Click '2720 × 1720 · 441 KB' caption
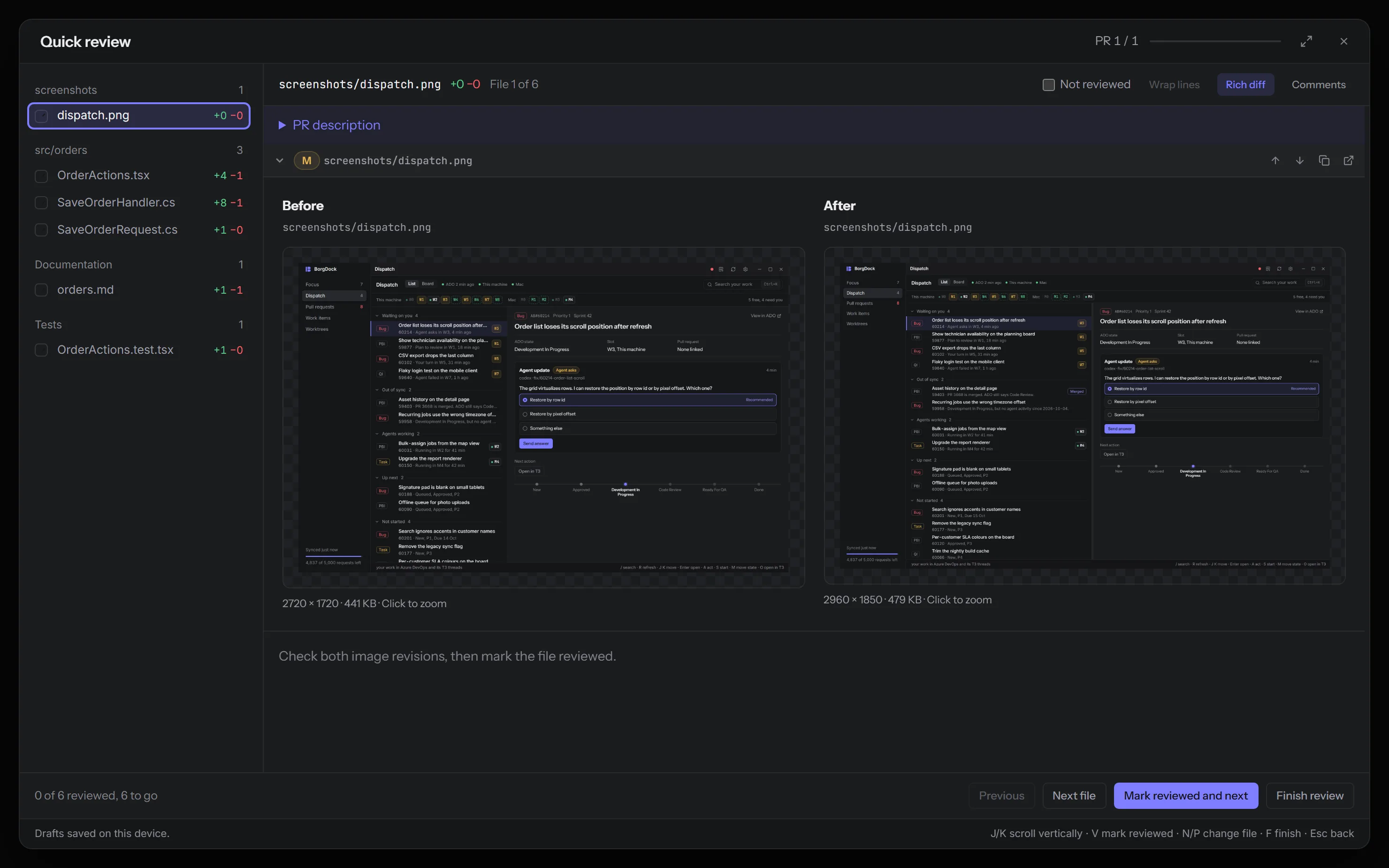This screenshot has height=868, width=1389. 329,603
